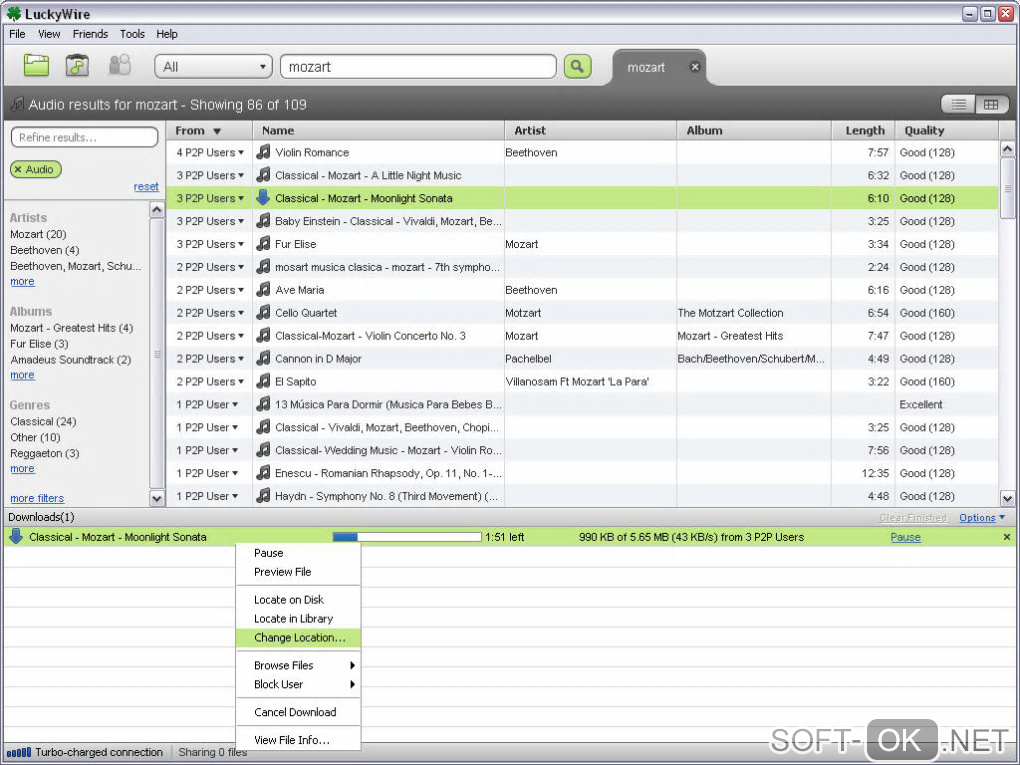Expand 2 P2P Users dropdown for Ave Maria

coord(241,289)
